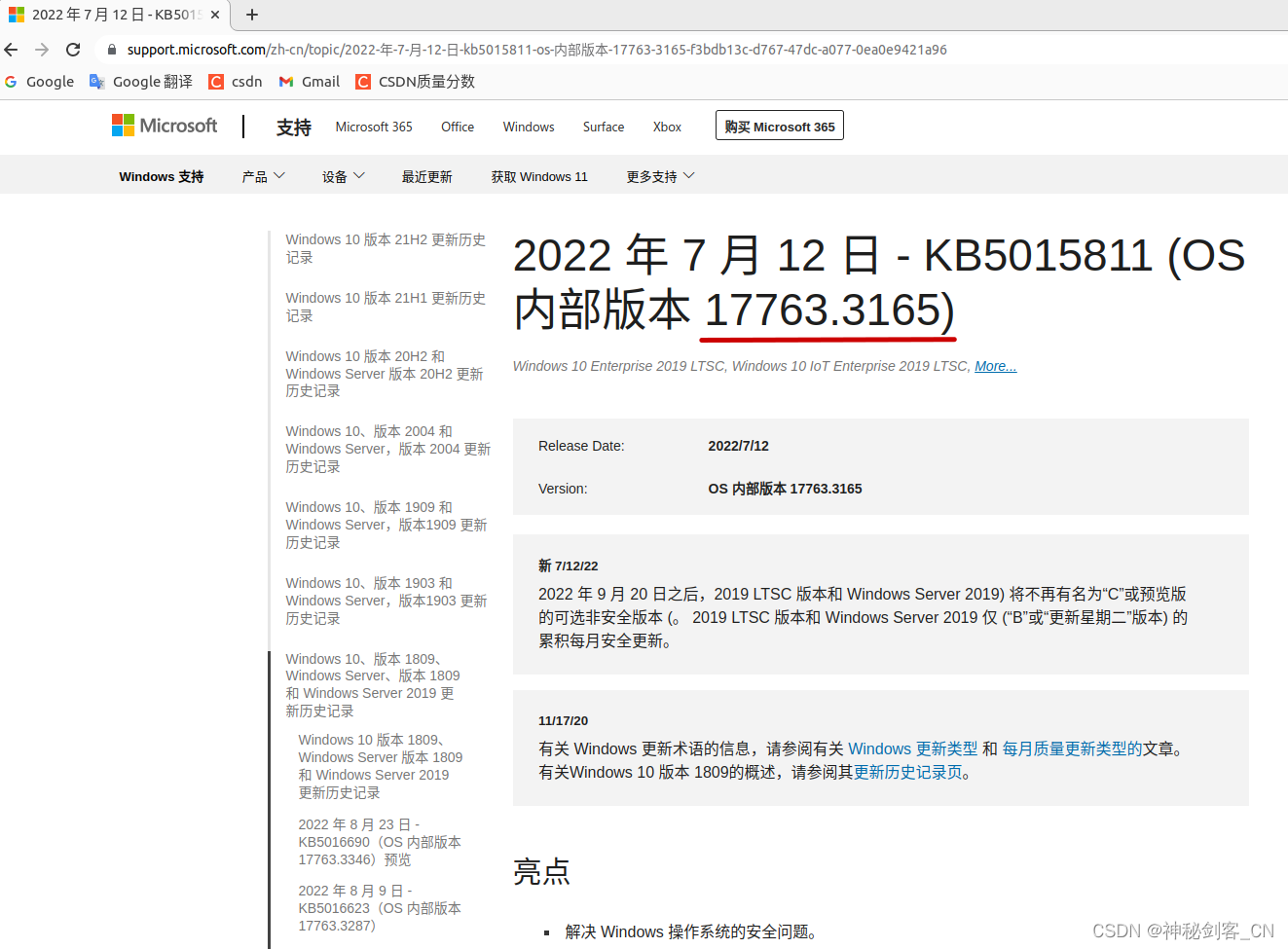Click Windows 支持 in sub navigation
Viewport: 1288px width, 949px height.
[162, 176]
